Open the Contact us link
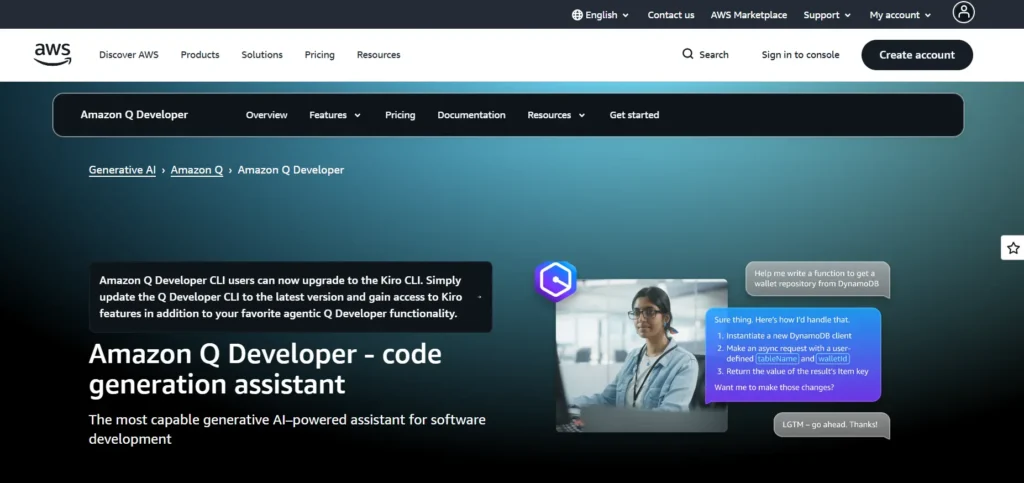Viewport: 1024px width, 483px height. tap(671, 15)
